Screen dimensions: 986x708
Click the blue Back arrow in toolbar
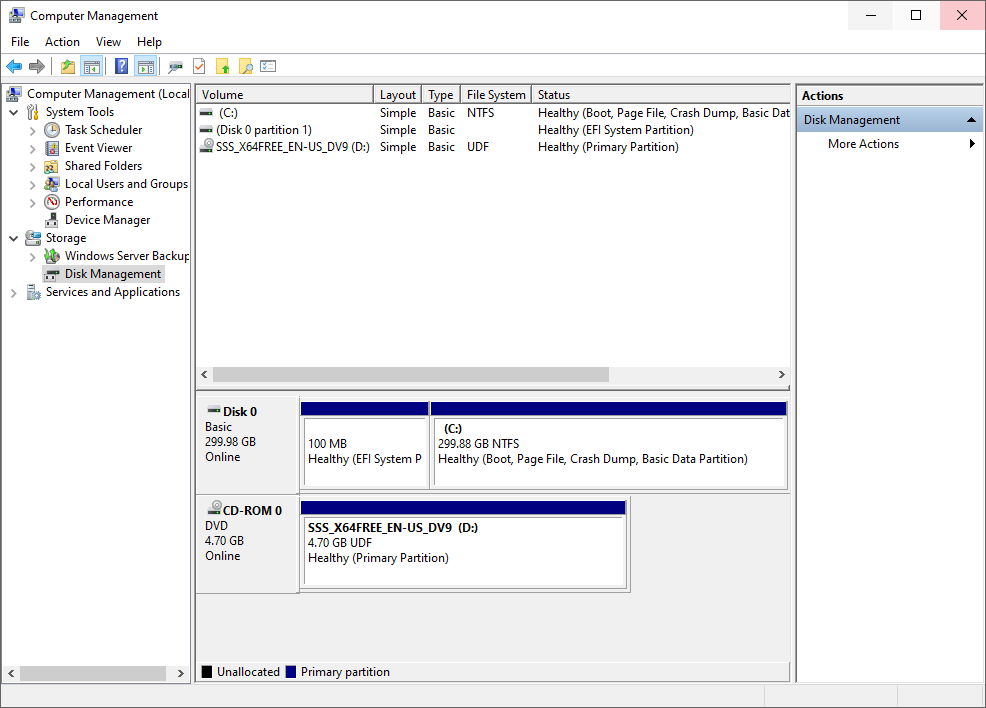click(x=14, y=67)
